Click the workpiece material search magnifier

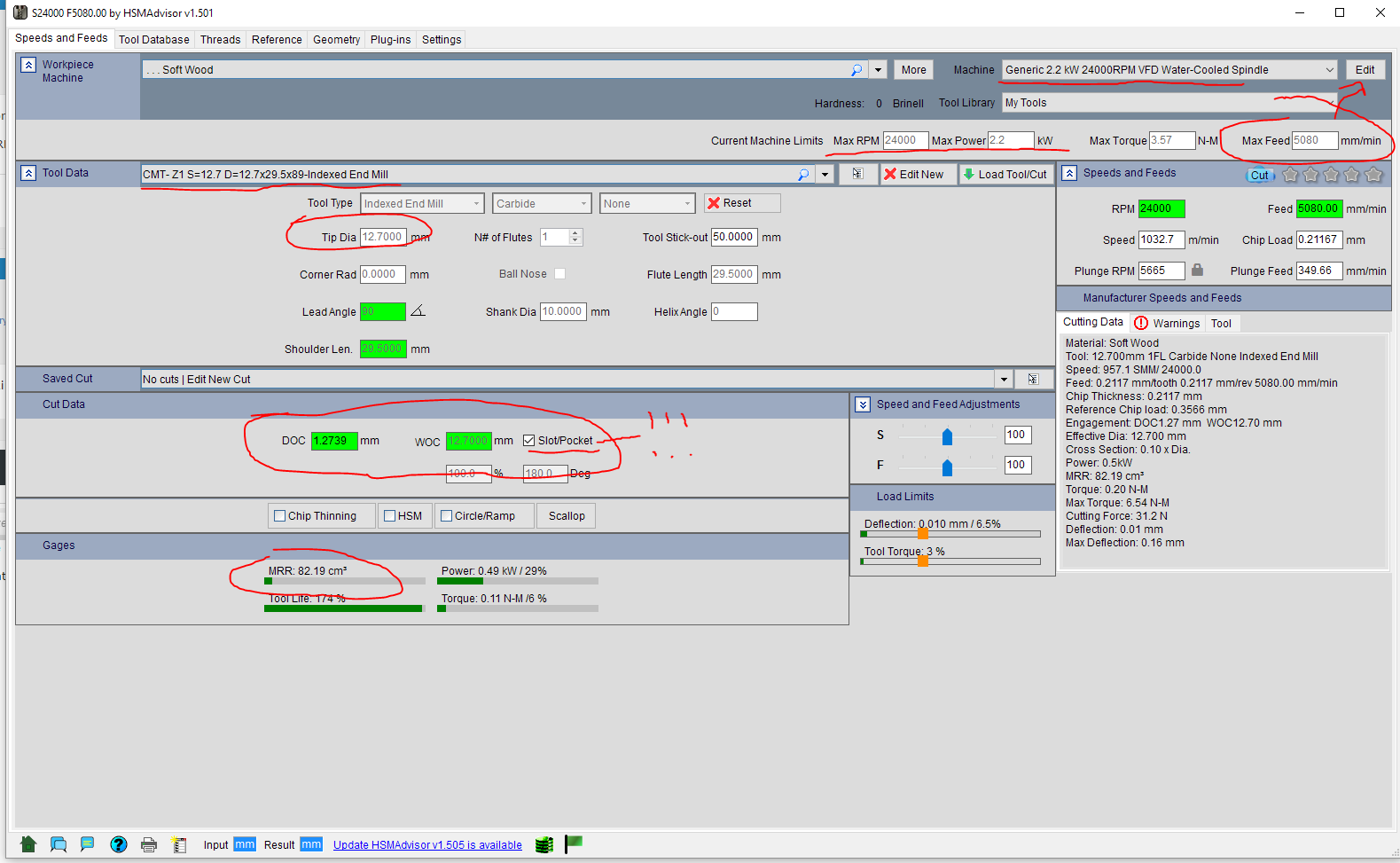856,70
